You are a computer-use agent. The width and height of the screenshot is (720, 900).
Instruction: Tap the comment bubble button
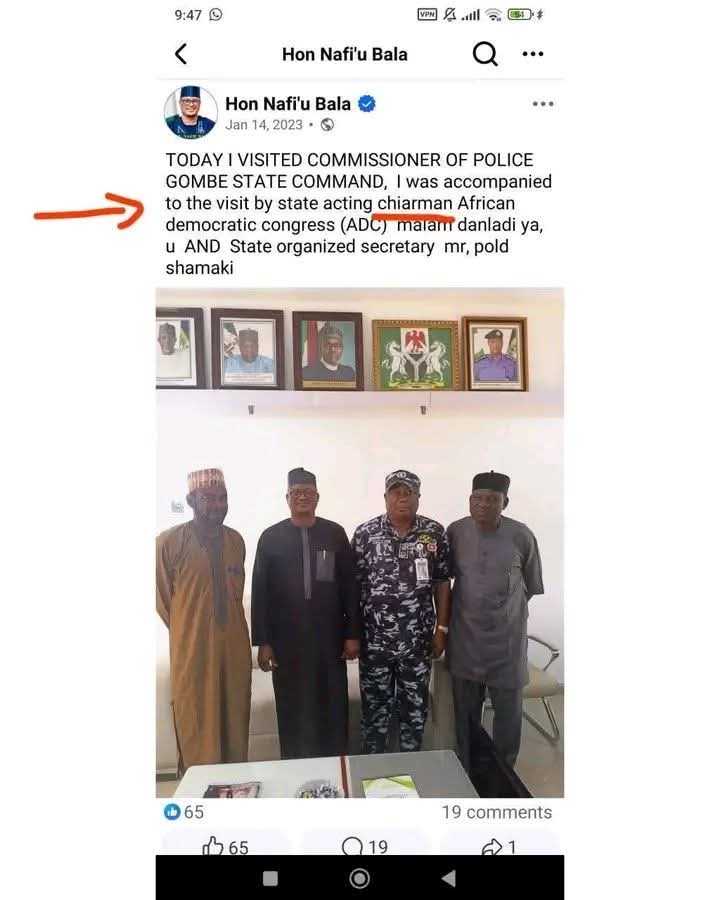364,847
